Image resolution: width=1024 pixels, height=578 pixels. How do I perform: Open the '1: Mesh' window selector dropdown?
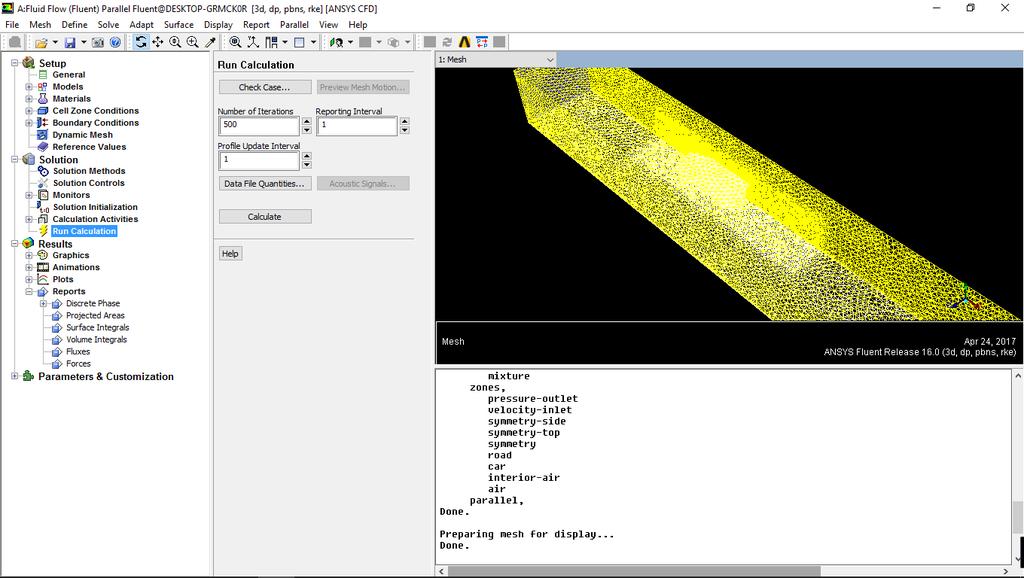click(550, 59)
